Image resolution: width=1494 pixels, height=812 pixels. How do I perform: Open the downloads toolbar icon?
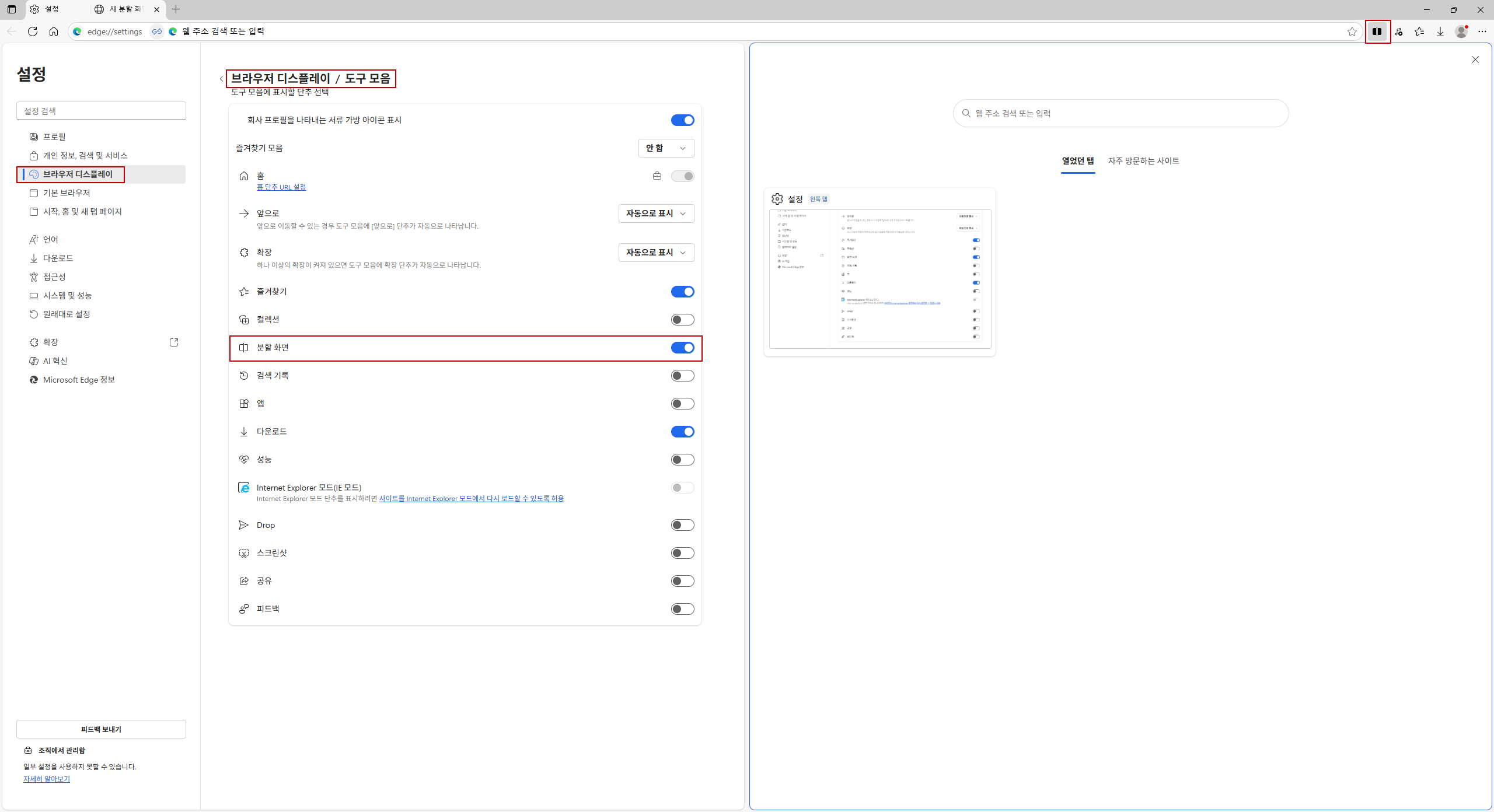tap(1440, 32)
